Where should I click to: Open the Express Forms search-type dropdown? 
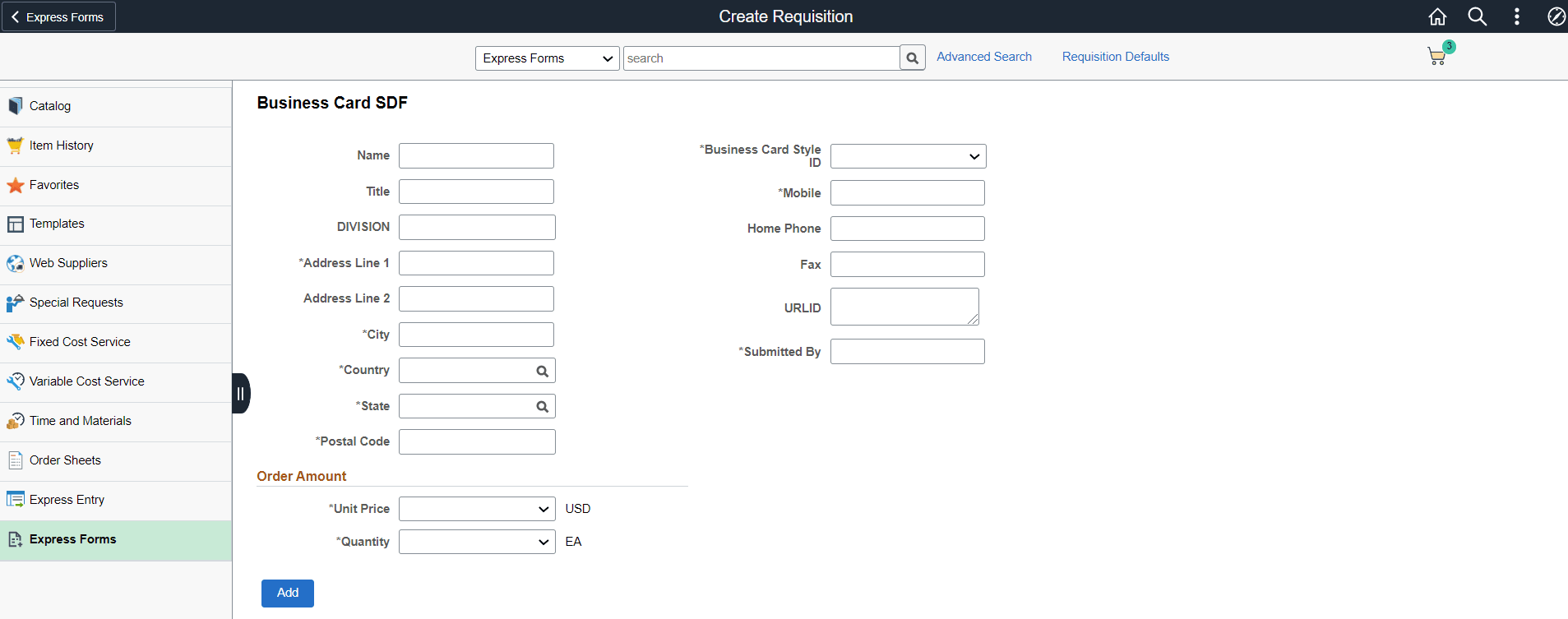(x=548, y=58)
